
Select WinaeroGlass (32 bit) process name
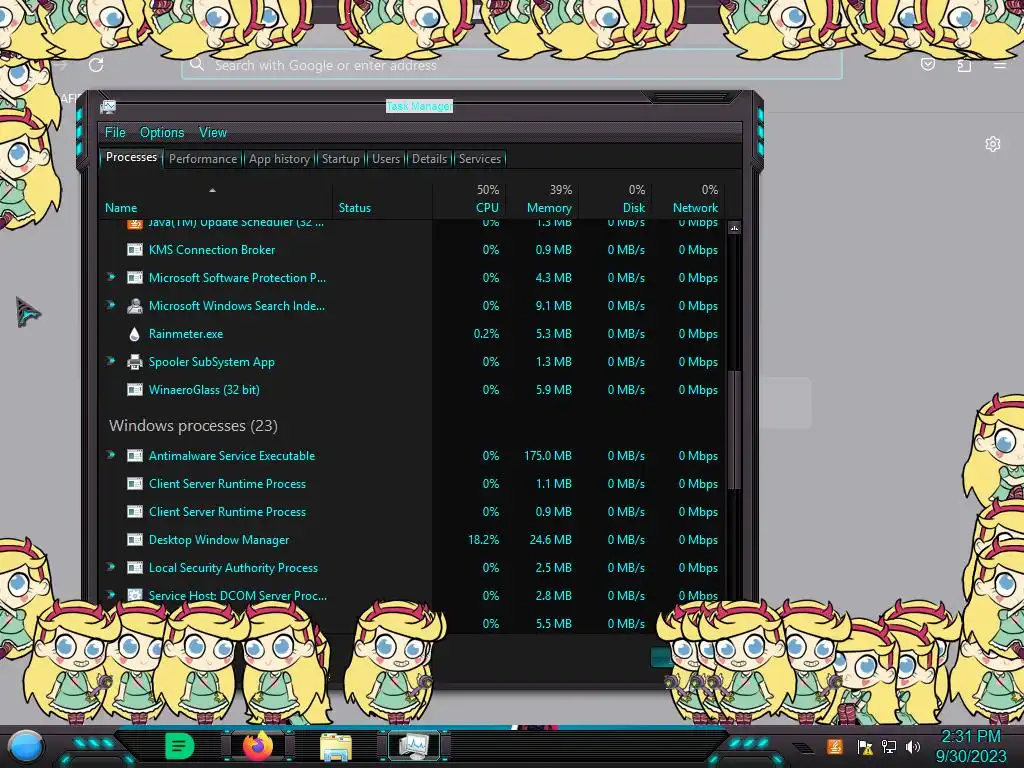click(204, 390)
